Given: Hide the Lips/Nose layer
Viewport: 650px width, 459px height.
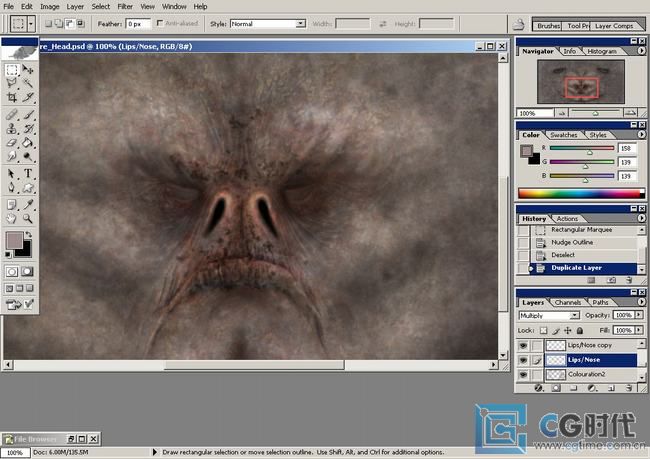Looking at the screenshot, I should [x=523, y=360].
